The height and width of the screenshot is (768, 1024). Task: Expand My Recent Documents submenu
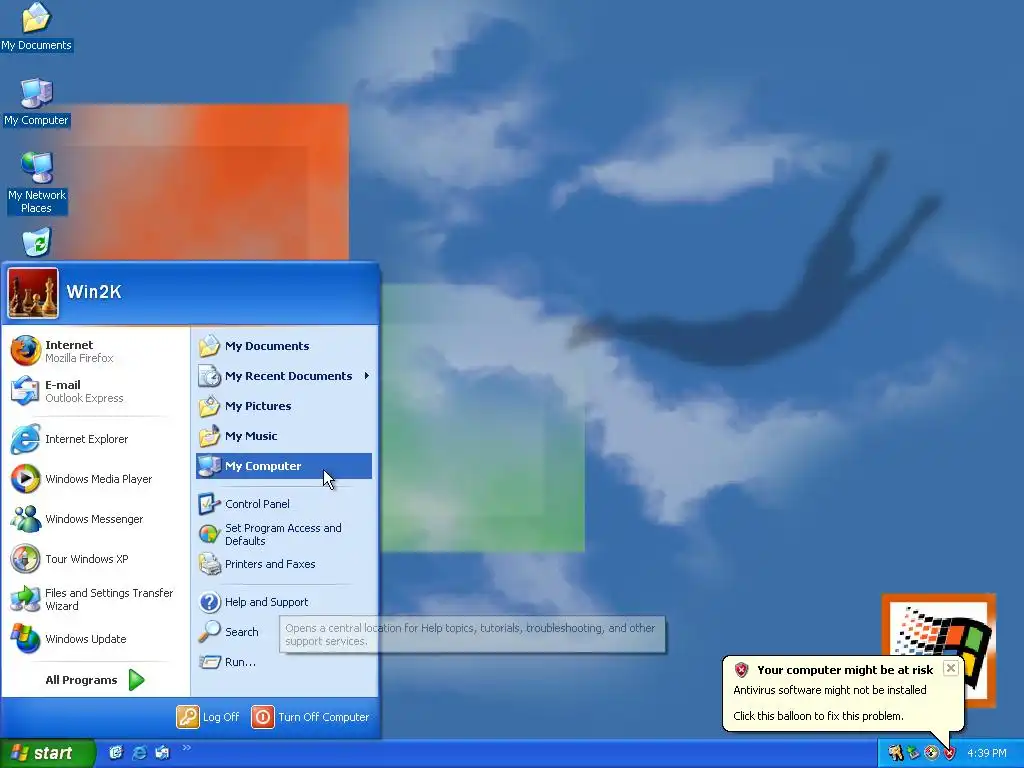coord(284,376)
